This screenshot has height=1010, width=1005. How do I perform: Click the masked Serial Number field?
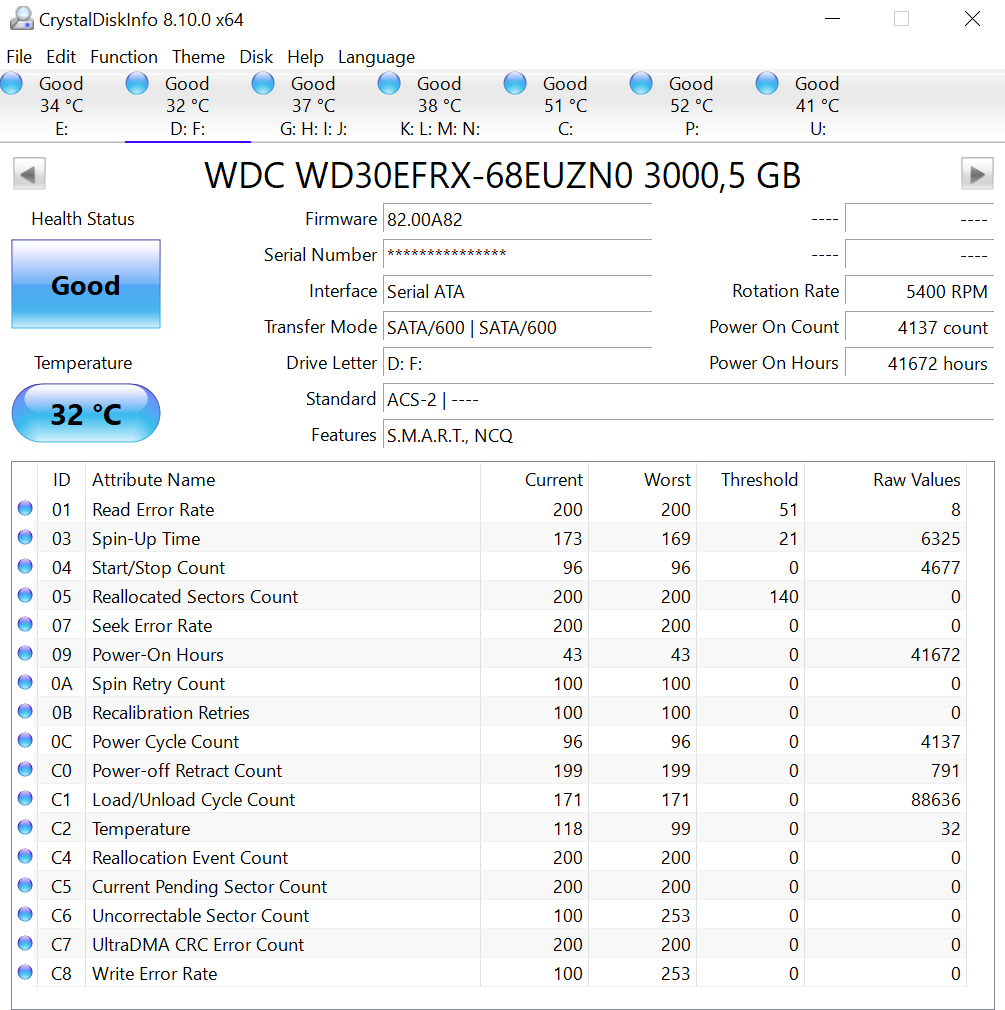(517, 256)
